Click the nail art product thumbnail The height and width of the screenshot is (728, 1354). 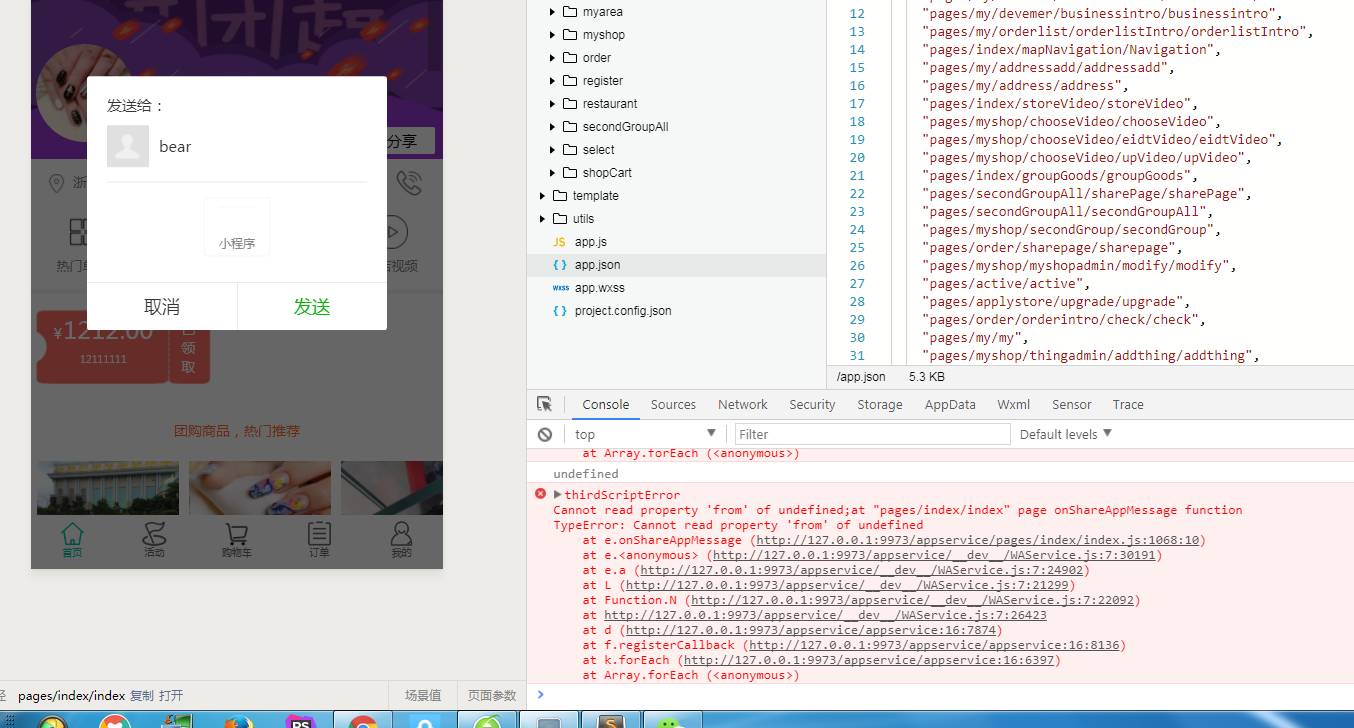click(260, 488)
